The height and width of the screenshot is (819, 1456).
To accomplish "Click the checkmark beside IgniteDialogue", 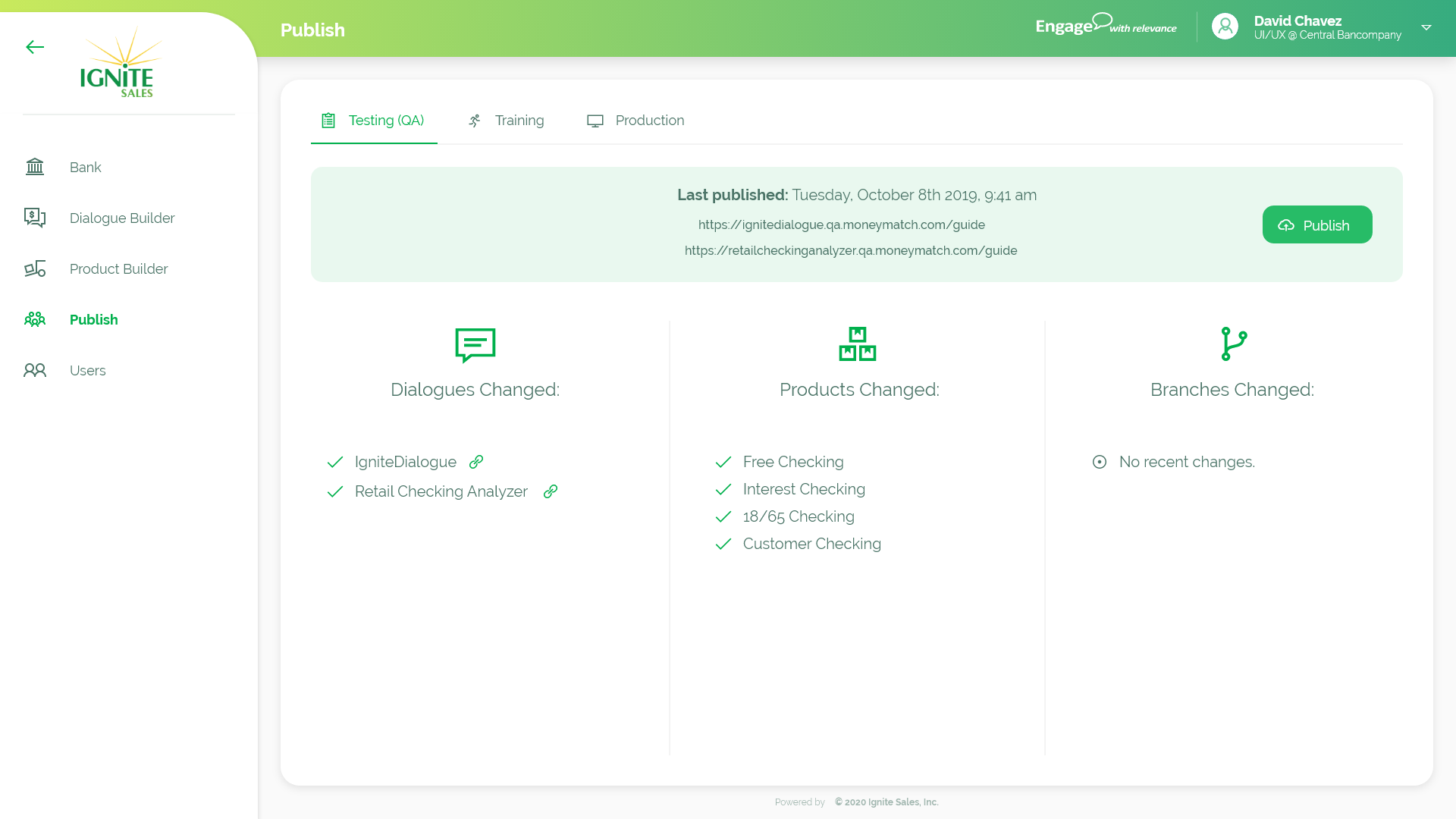I will click(x=335, y=462).
